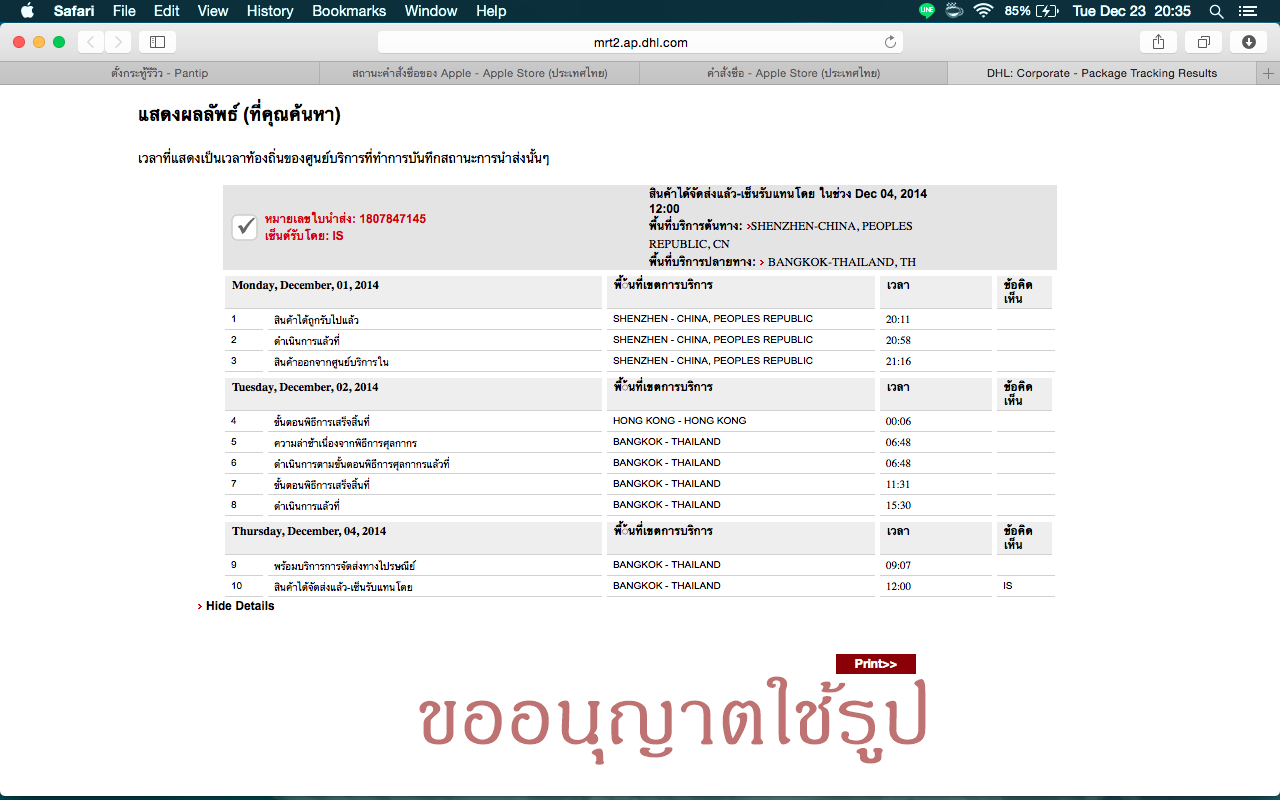Toggle the Safari sidebar button

pos(157,42)
